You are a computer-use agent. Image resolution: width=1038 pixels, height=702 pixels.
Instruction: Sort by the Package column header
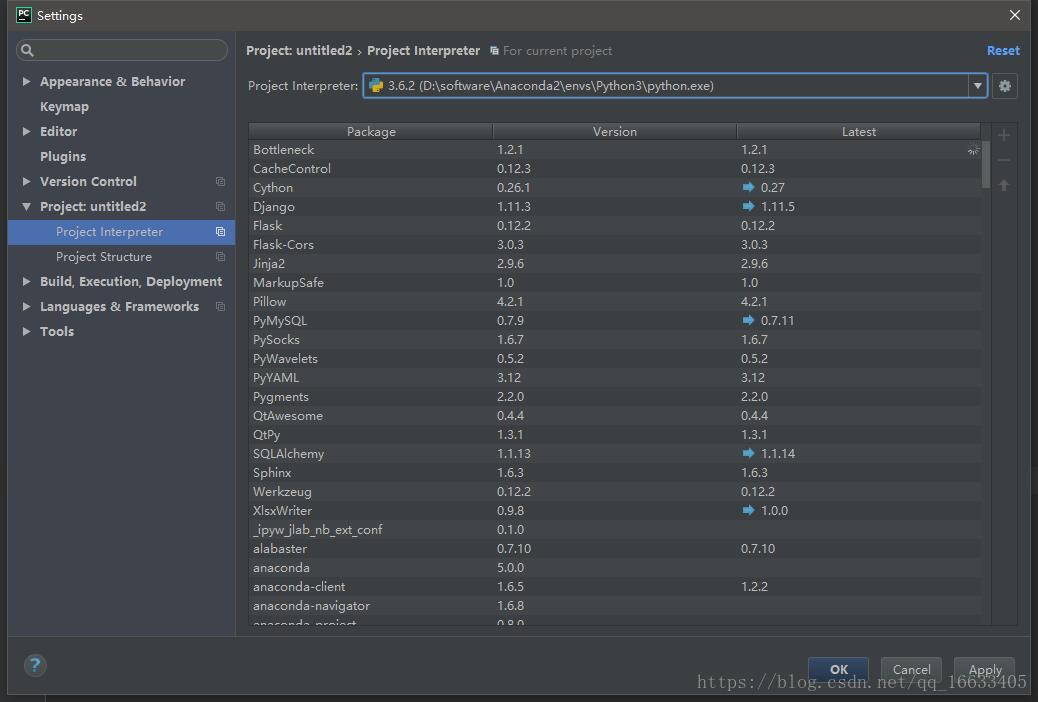[371, 131]
